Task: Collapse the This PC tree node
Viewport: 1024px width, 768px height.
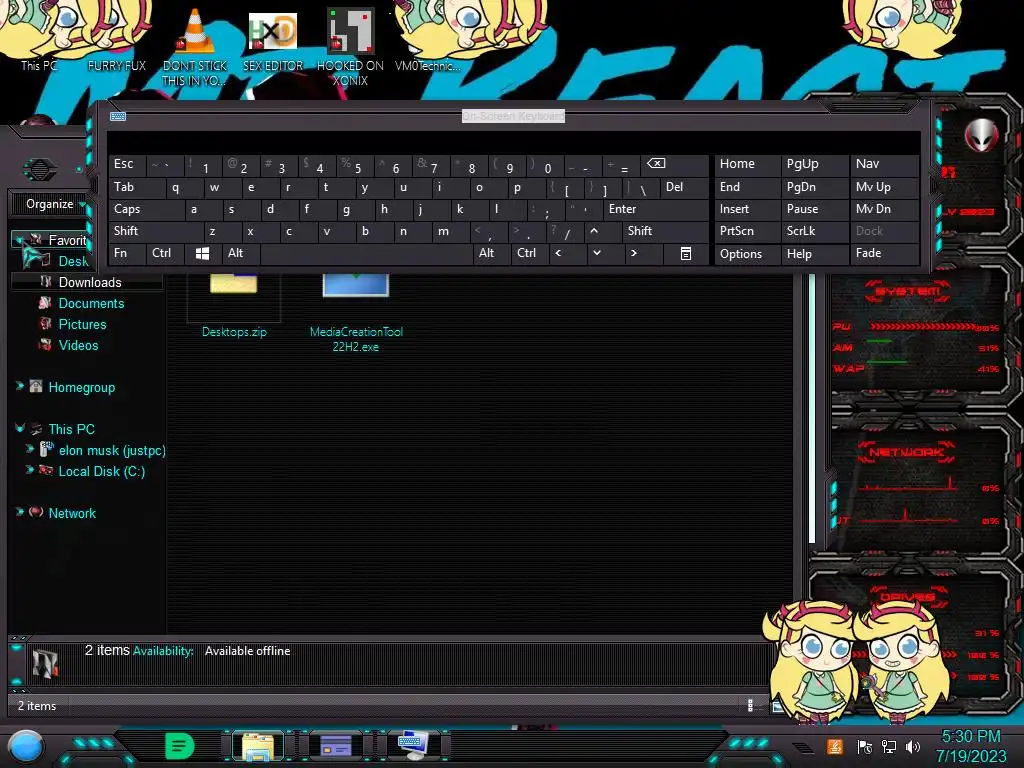Action: pos(20,428)
